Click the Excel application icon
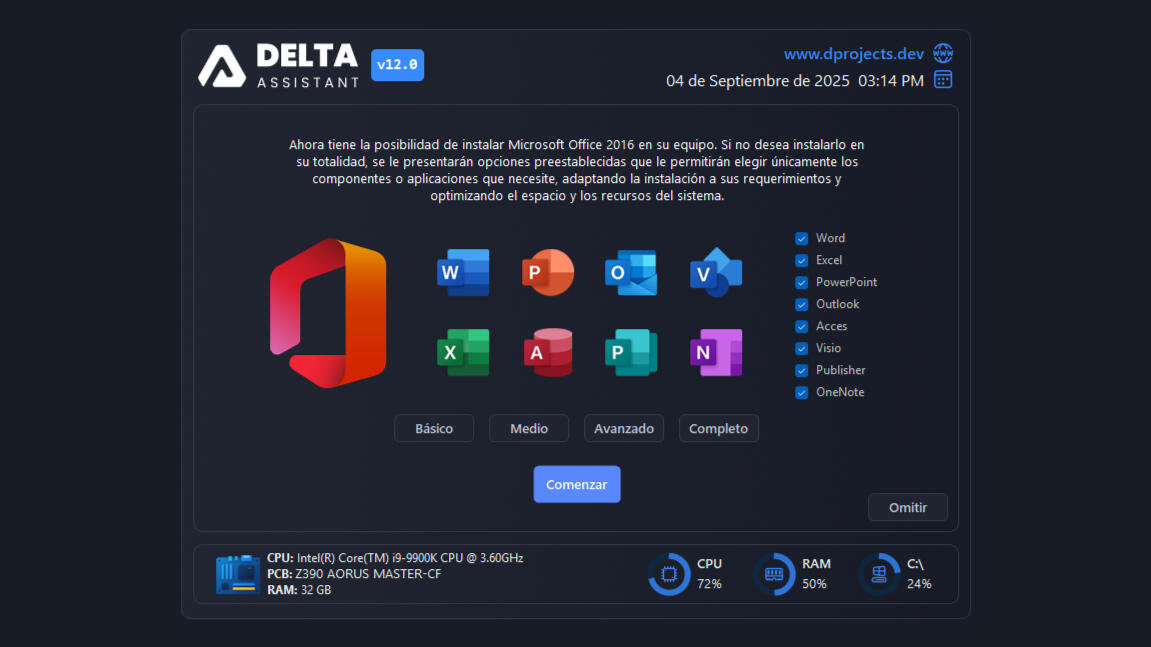The width and height of the screenshot is (1151, 647). pos(463,352)
